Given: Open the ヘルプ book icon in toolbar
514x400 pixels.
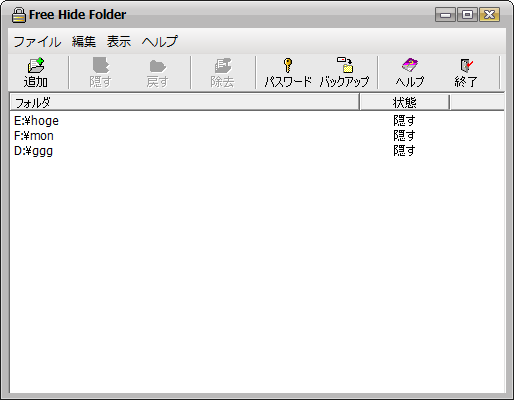Looking at the screenshot, I should pyautogui.click(x=410, y=65).
